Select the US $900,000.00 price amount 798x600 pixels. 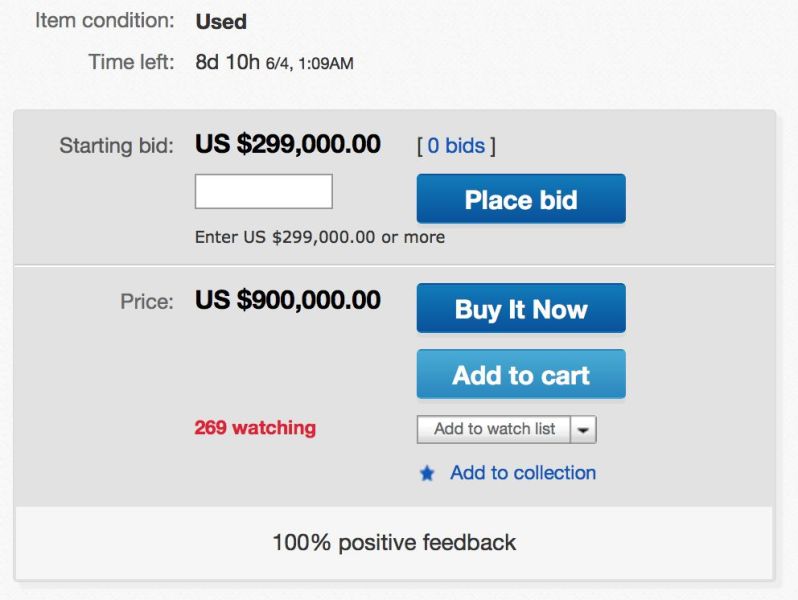(288, 300)
